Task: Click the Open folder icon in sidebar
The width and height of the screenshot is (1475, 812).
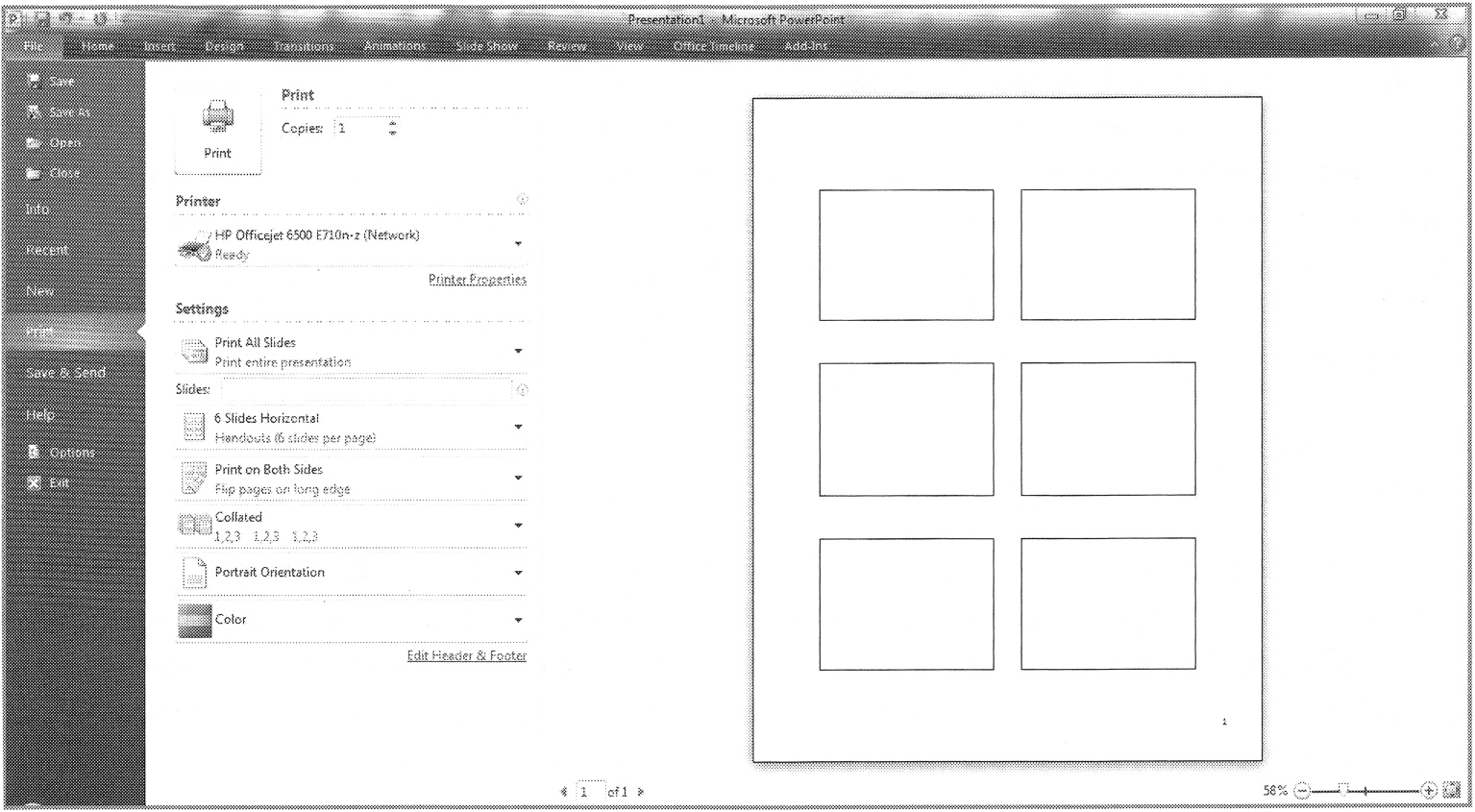Action: click(x=35, y=143)
